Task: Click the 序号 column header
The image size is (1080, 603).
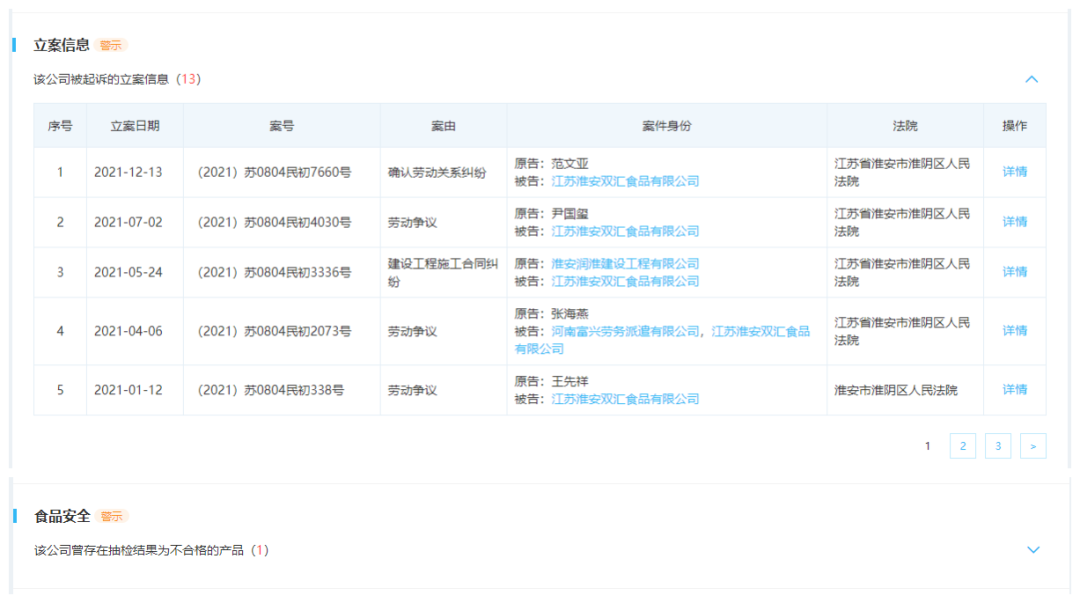Action: [60, 126]
